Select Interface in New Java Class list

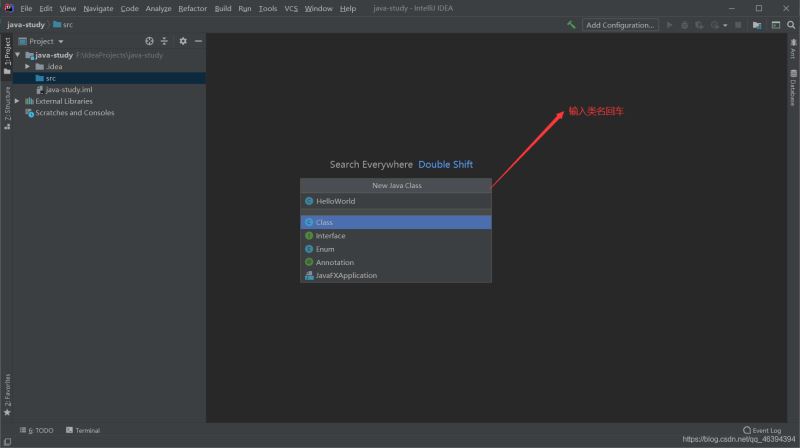pos(330,236)
